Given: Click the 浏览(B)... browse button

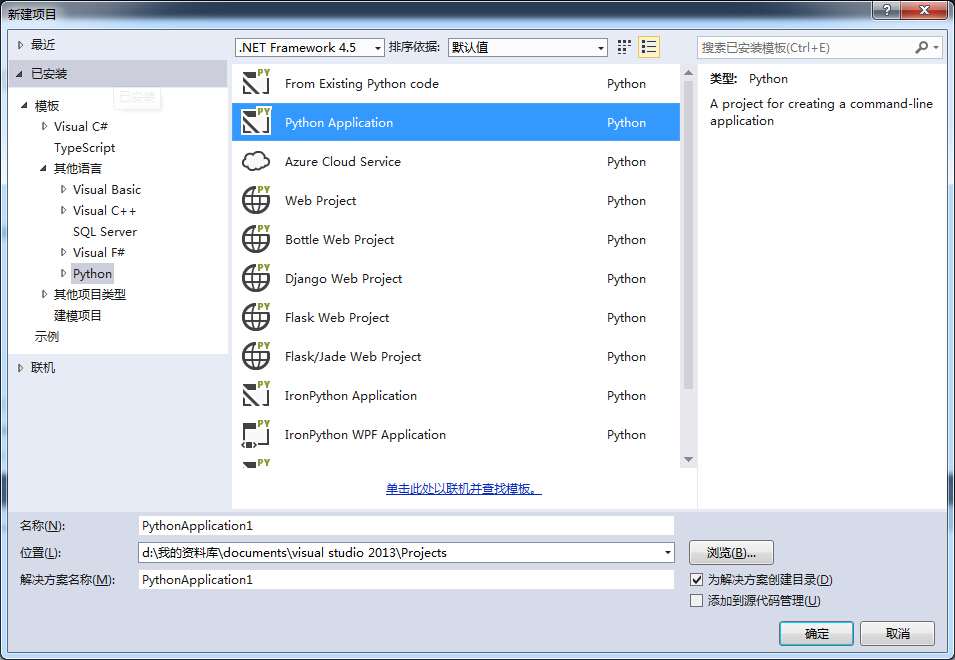Looking at the screenshot, I should pos(731,553).
